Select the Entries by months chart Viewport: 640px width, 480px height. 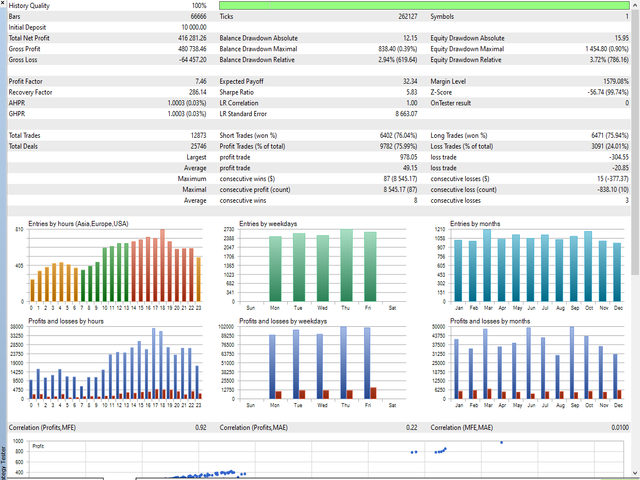(530, 264)
